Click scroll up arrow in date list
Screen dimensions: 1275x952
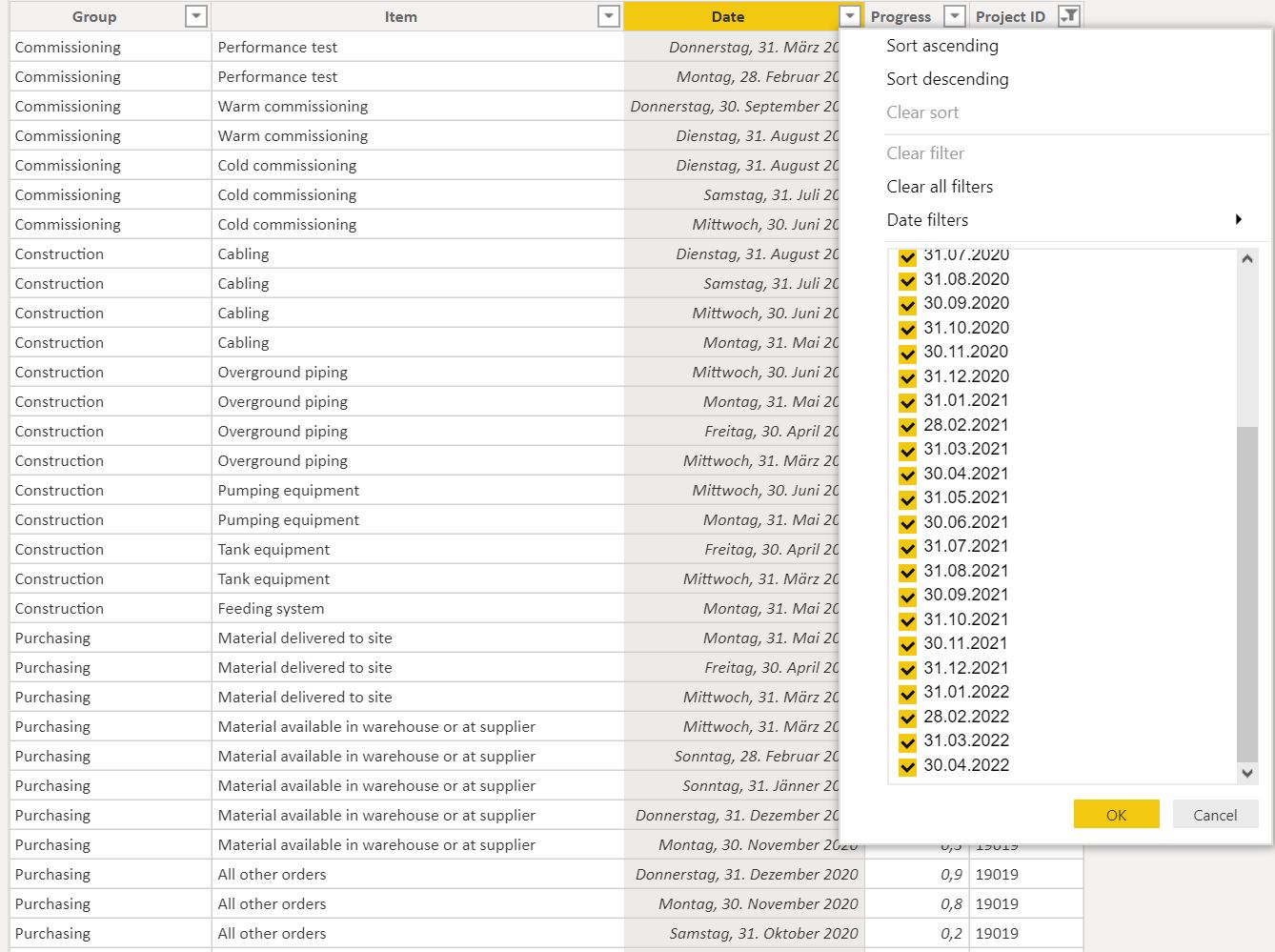click(x=1247, y=259)
